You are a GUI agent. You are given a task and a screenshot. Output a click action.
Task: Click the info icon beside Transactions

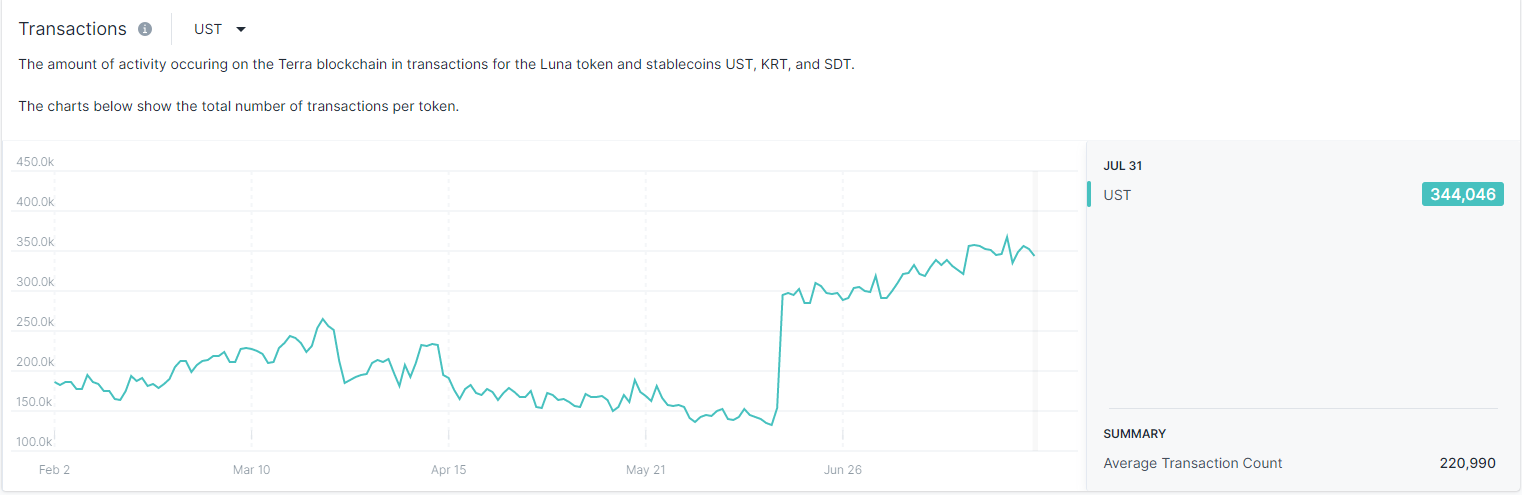(145, 29)
